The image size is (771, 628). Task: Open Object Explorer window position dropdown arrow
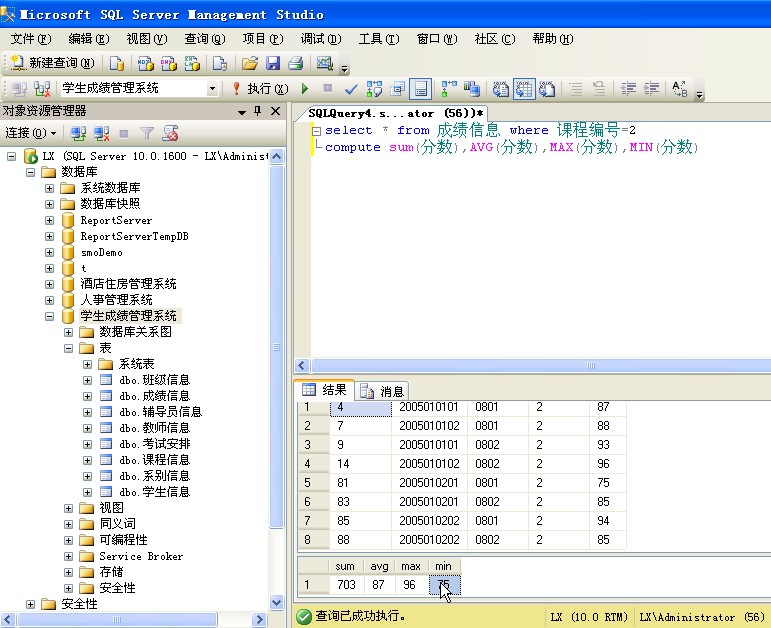241,112
